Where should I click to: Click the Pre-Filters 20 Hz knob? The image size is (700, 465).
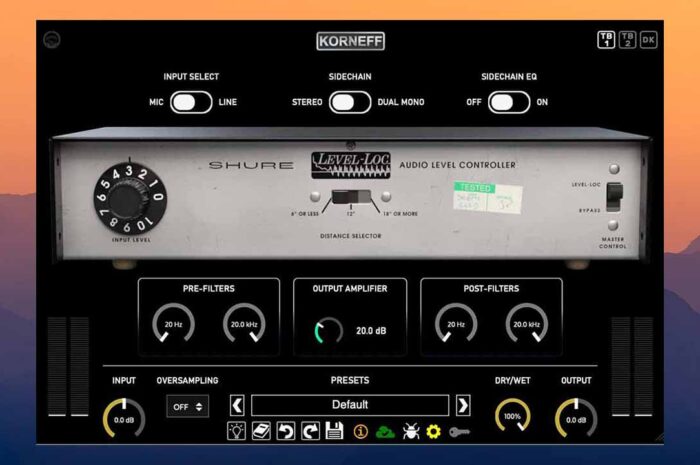tap(174, 324)
